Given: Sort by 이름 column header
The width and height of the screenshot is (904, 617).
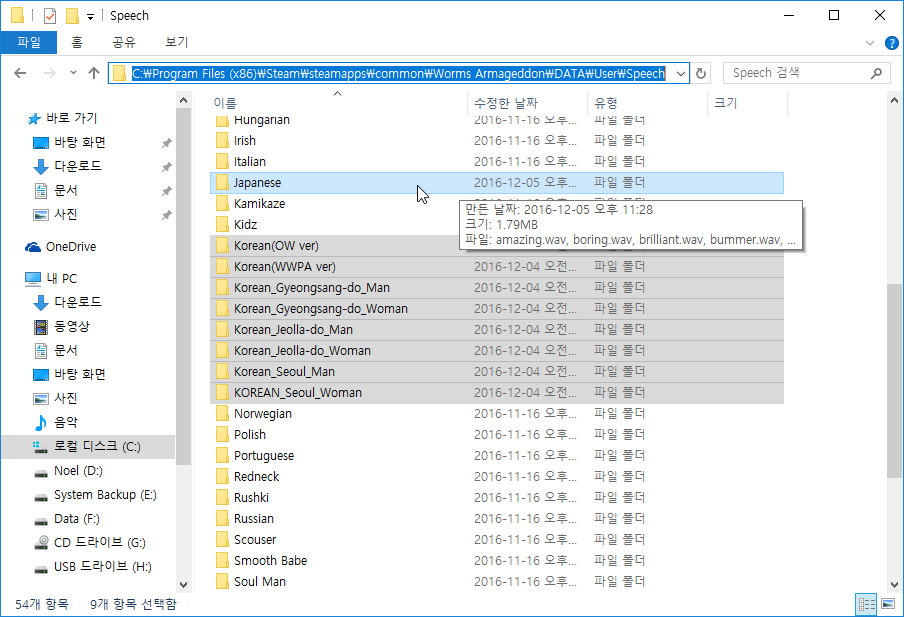Looking at the screenshot, I should (x=225, y=103).
